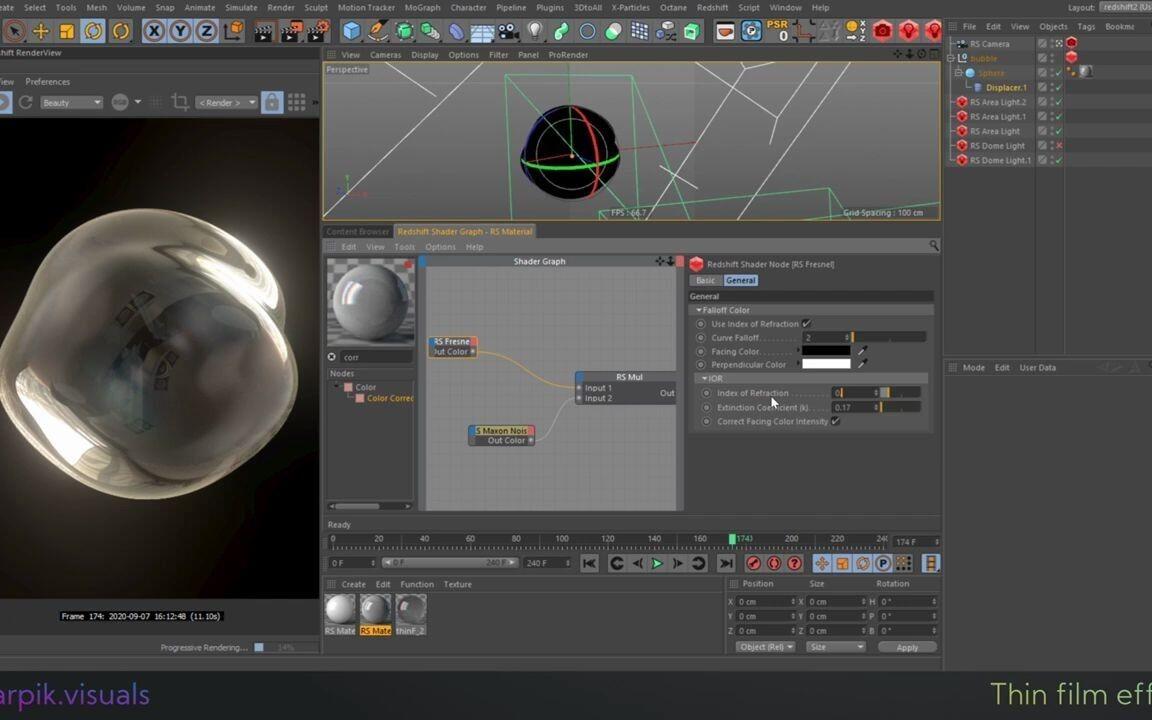Open the Size mode dropdown
Image resolution: width=1152 pixels, height=720 pixels.
click(x=835, y=647)
